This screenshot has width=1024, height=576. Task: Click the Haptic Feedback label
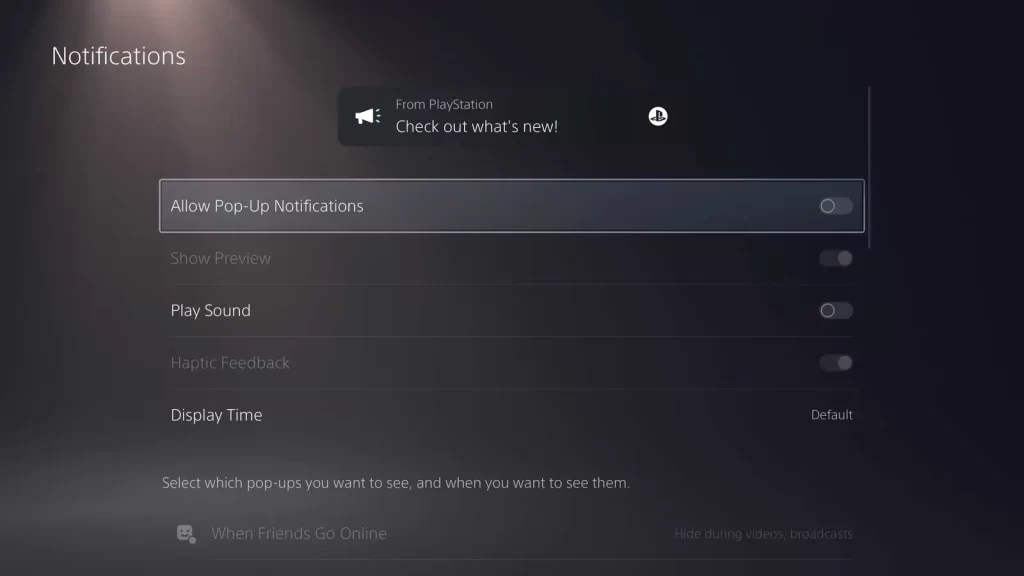[x=230, y=363]
